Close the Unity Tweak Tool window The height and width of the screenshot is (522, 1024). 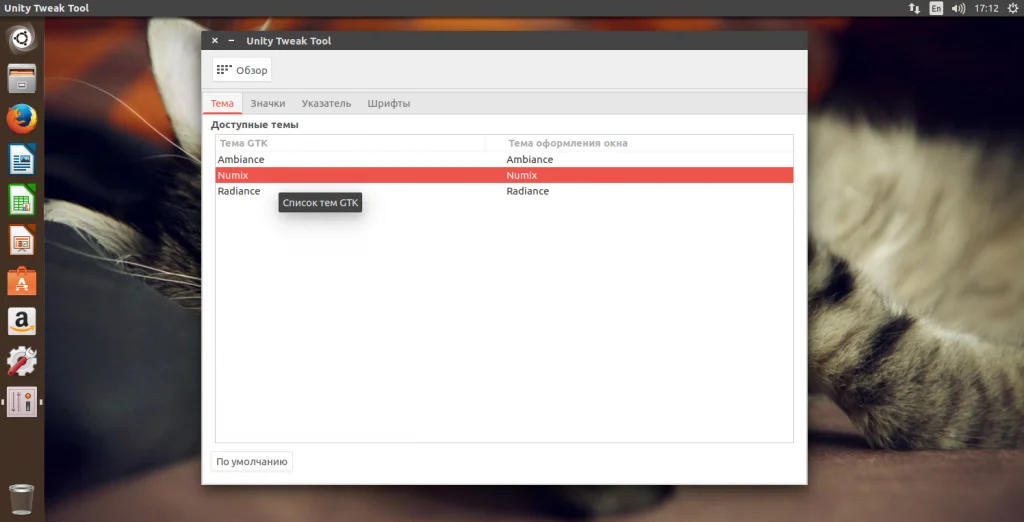[215, 41]
